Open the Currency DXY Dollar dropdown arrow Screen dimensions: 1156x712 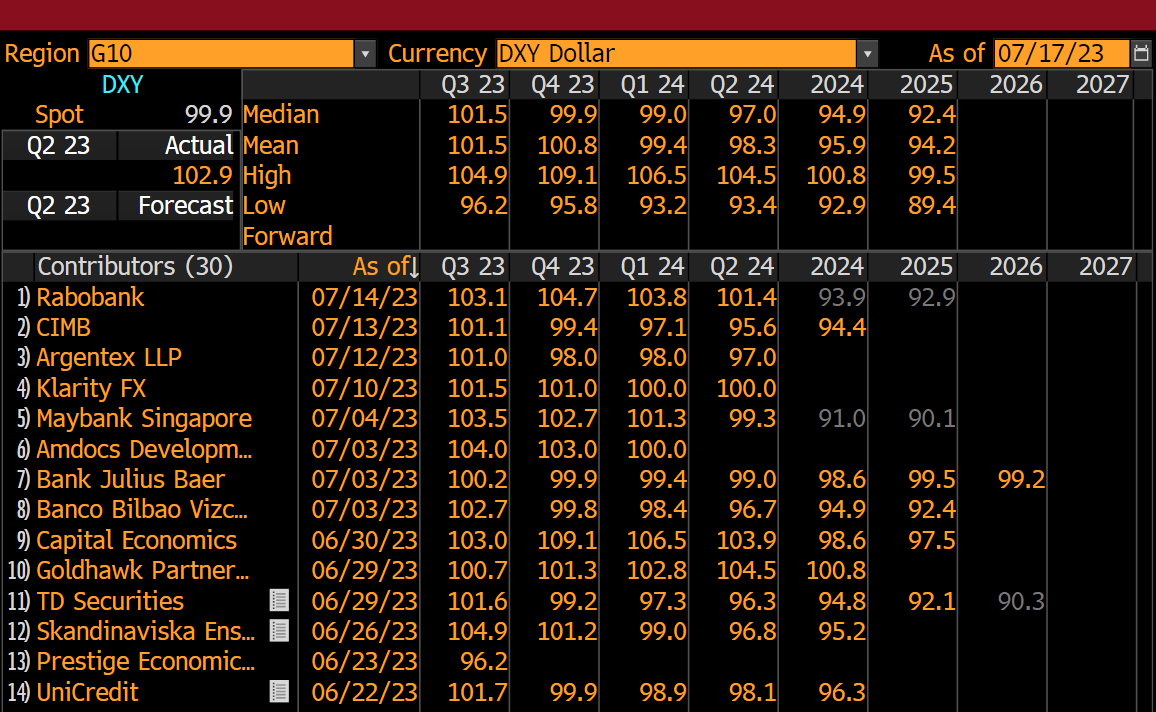pyautogui.click(x=867, y=54)
